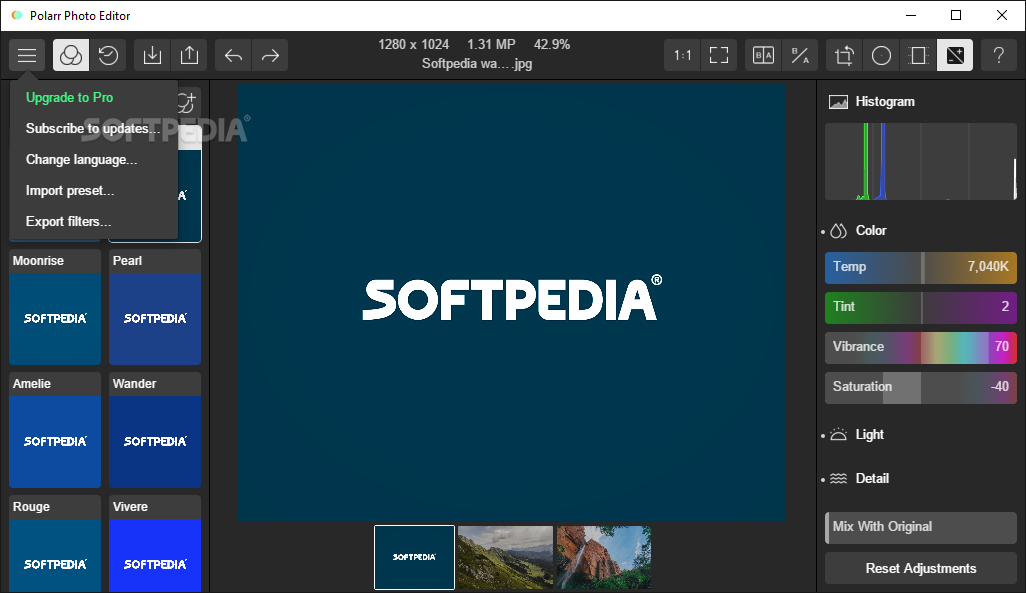Switch to fullscreen fit view

point(719,55)
